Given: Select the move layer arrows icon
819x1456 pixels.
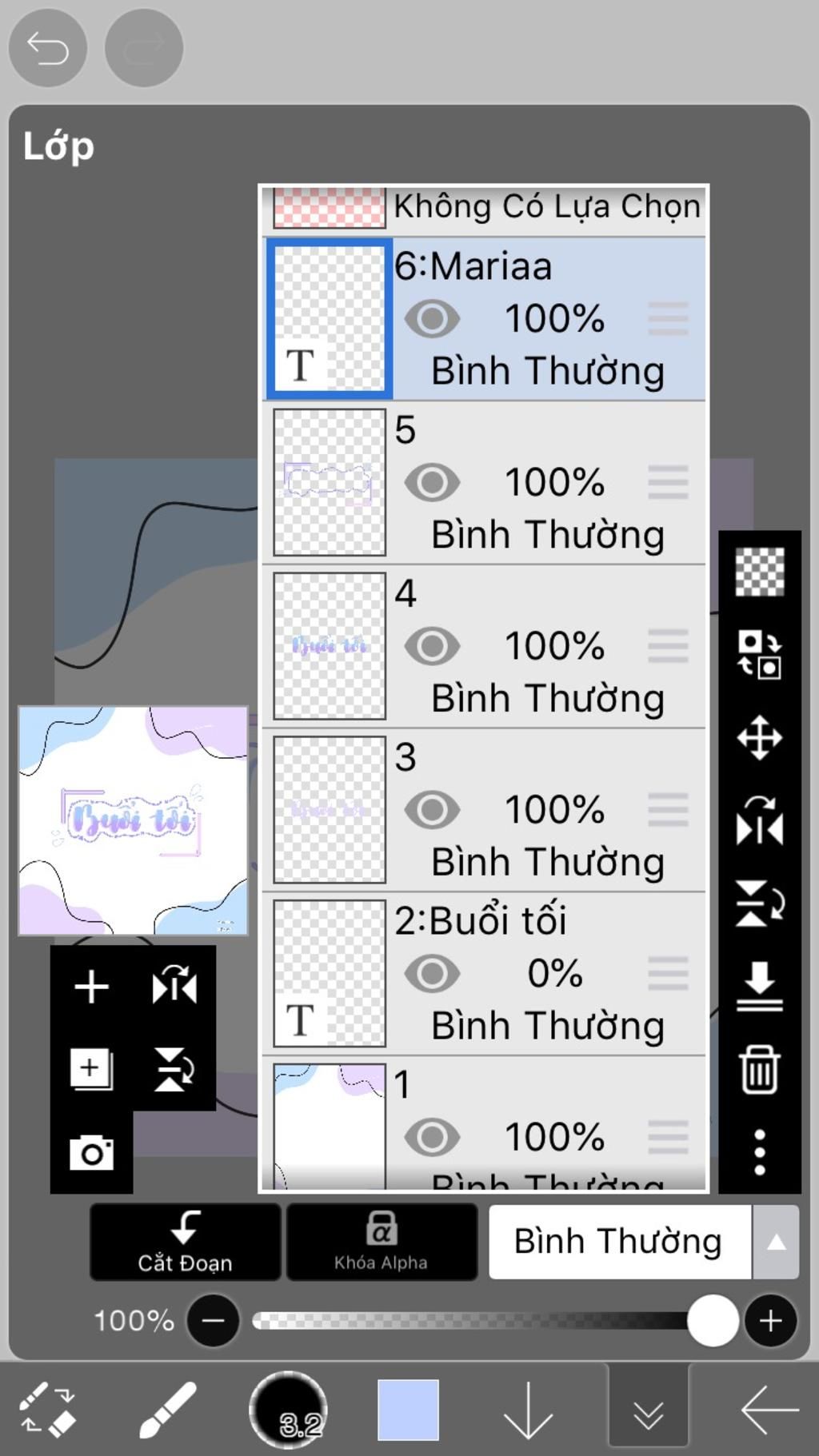Looking at the screenshot, I should tap(759, 737).
